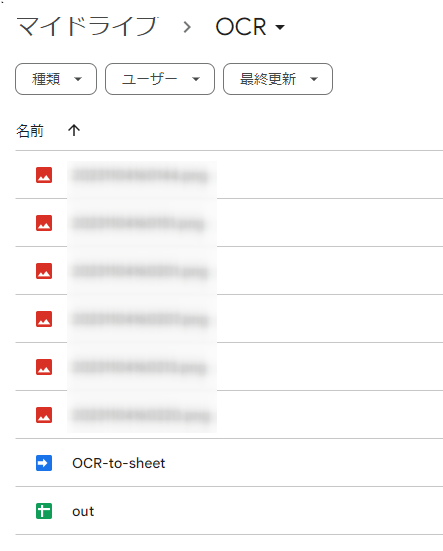Sort by the 名前 column header

pos(30,131)
